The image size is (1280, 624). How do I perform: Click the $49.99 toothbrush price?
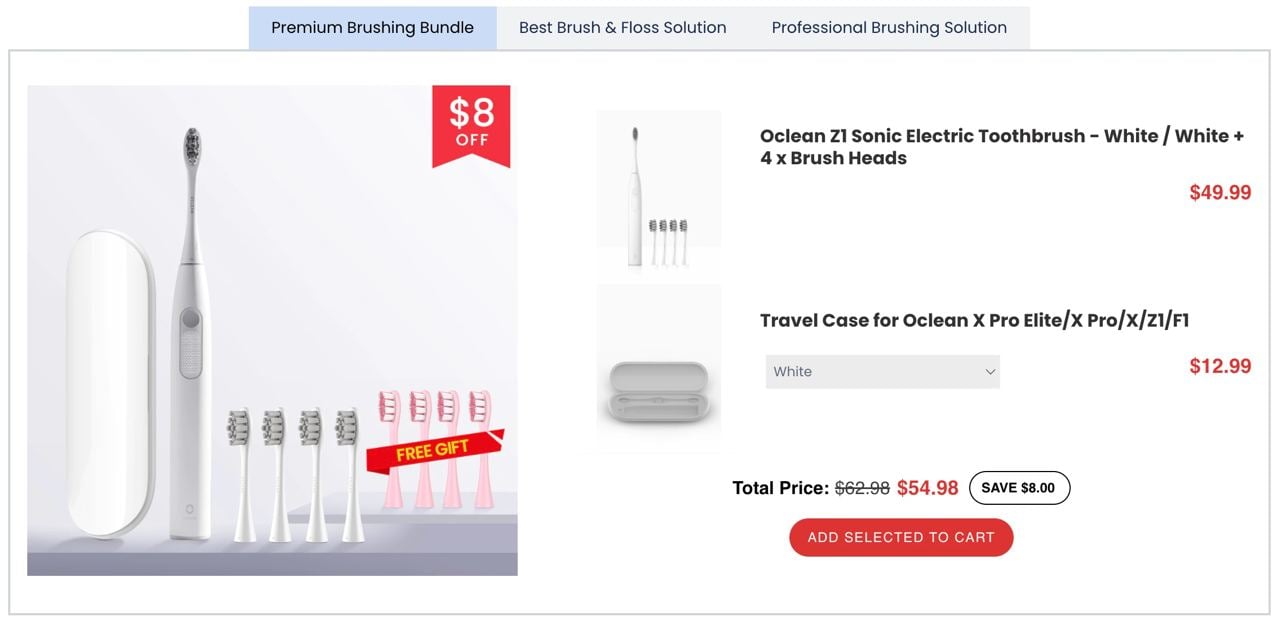point(1220,192)
